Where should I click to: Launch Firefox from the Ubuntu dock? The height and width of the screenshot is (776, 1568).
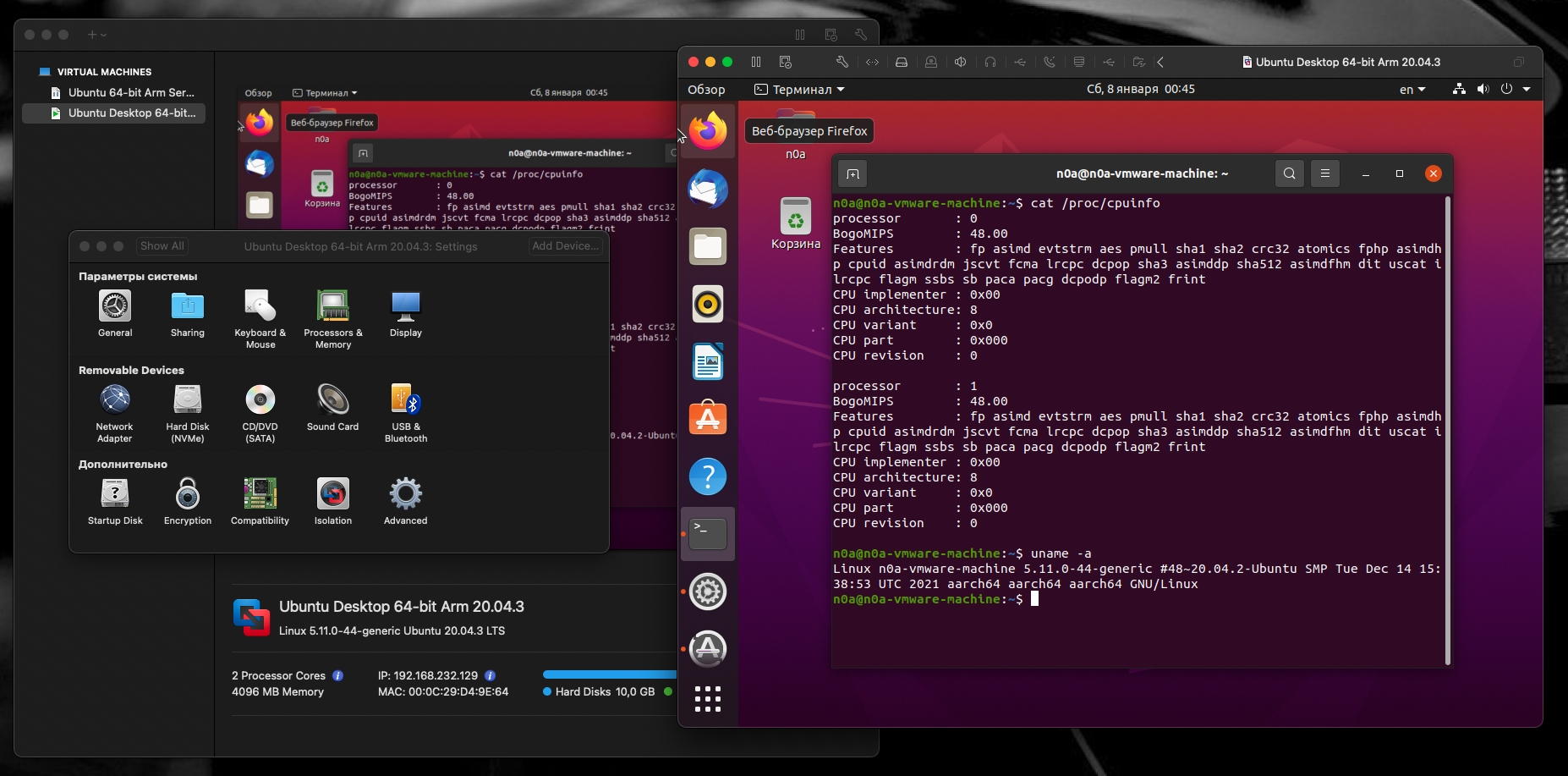(x=708, y=131)
